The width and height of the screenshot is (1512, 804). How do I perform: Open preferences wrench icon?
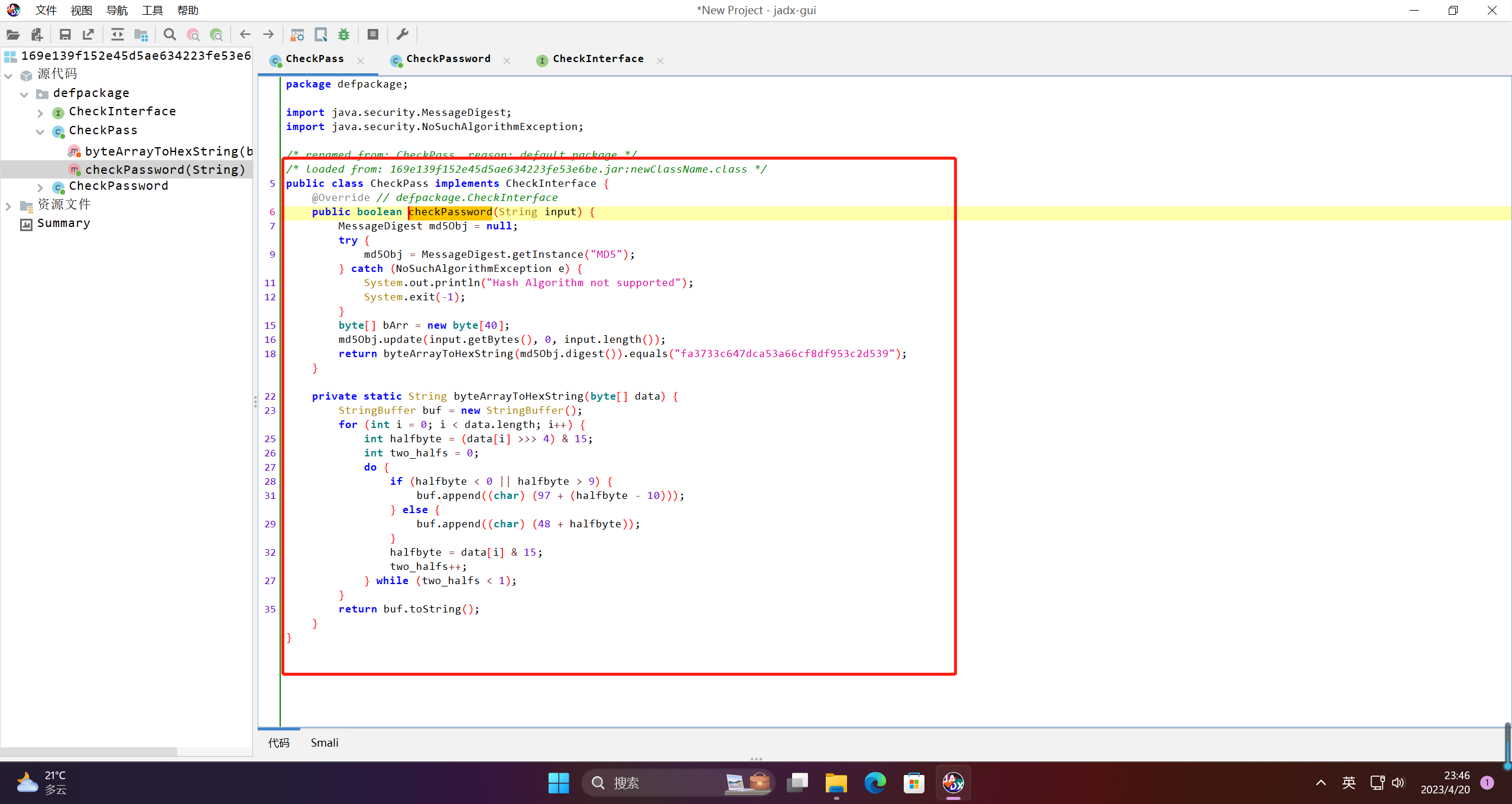tap(402, 35)
